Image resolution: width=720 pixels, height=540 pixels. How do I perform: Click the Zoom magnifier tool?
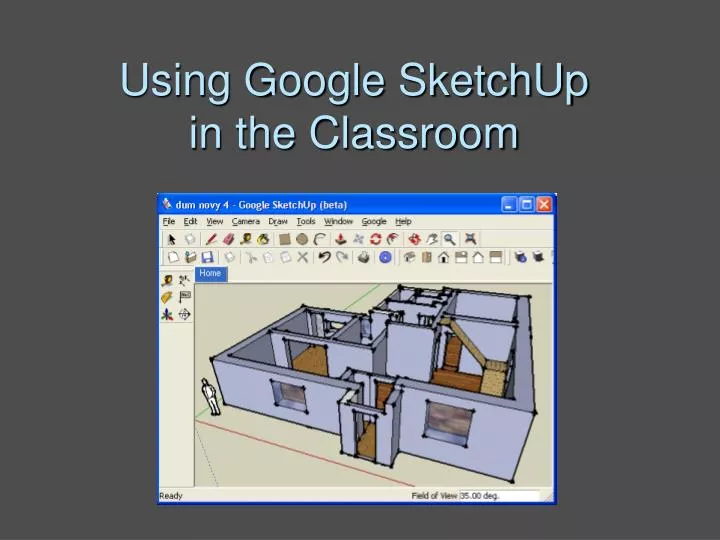pos(450,239)
